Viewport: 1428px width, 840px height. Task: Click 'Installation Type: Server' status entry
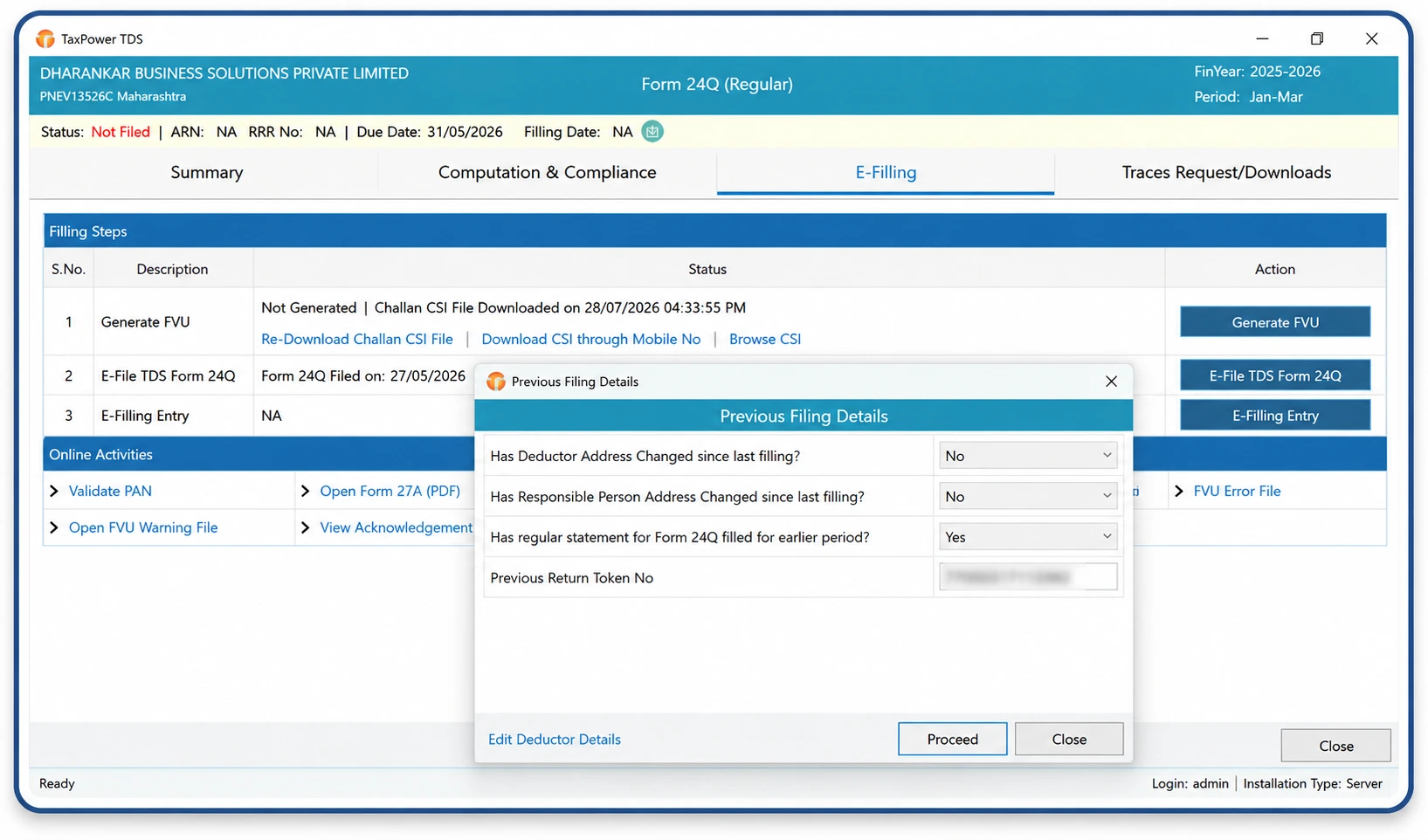click(x=1313, y=783)
